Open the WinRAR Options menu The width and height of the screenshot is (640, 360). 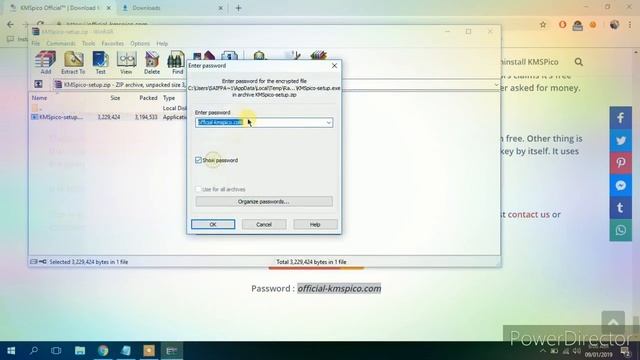point(140,43)
